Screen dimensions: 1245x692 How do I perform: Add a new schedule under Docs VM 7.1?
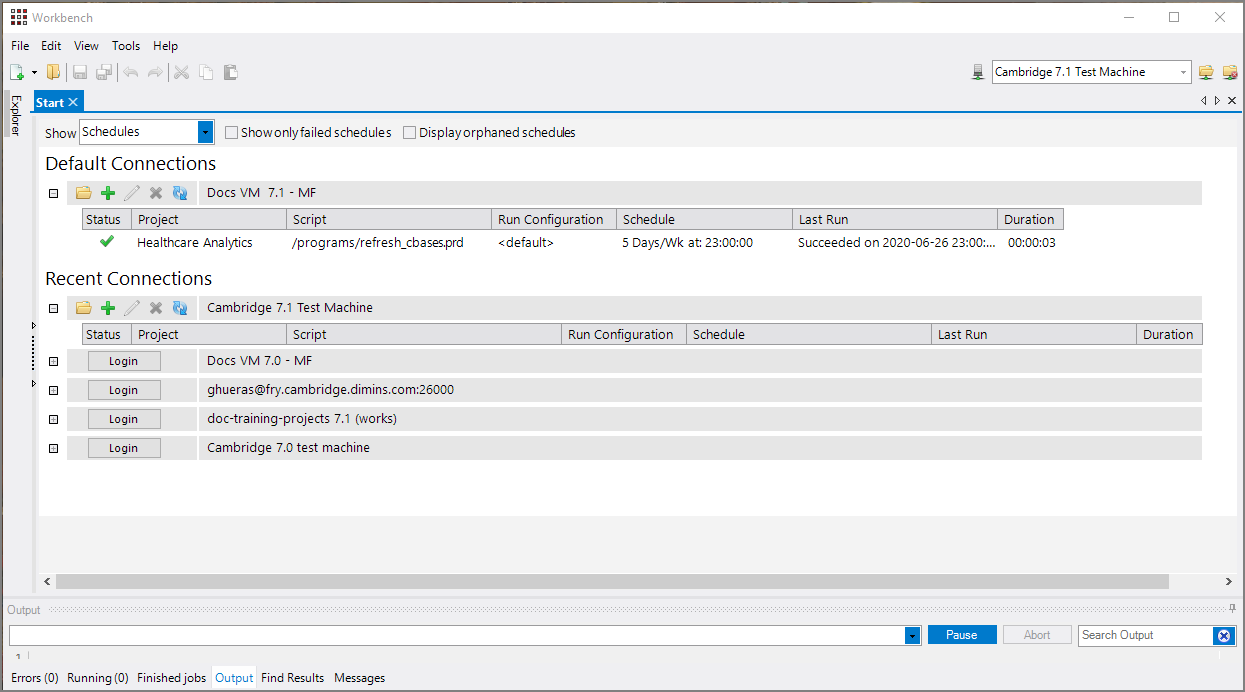[107, 192]
